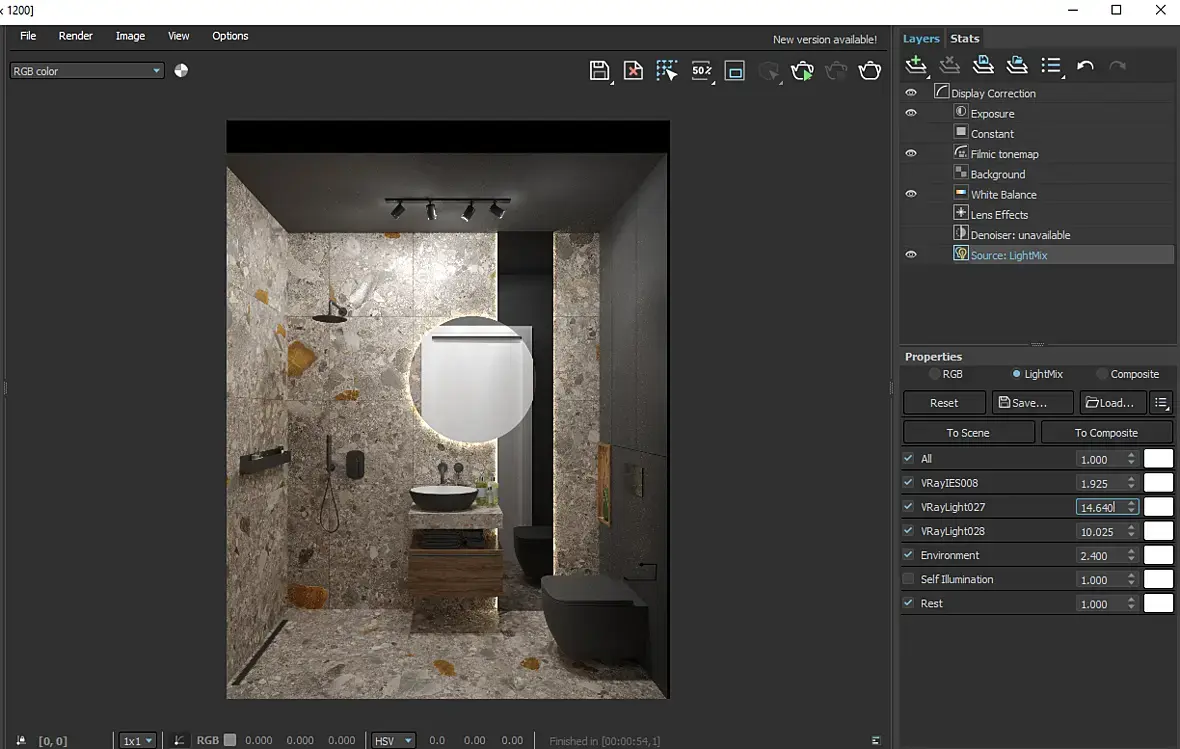Enable the Self Illumination checkbox
The height and width of the screenshot is (749, 1180).
point(908,579)
